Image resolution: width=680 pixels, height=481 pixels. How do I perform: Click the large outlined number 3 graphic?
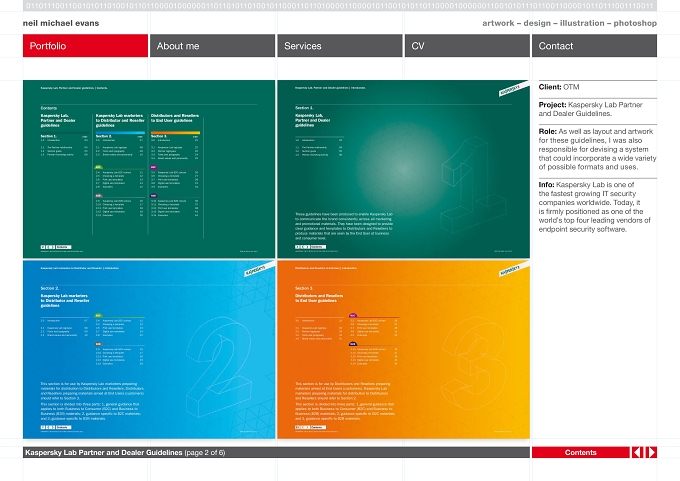point(474,363)
